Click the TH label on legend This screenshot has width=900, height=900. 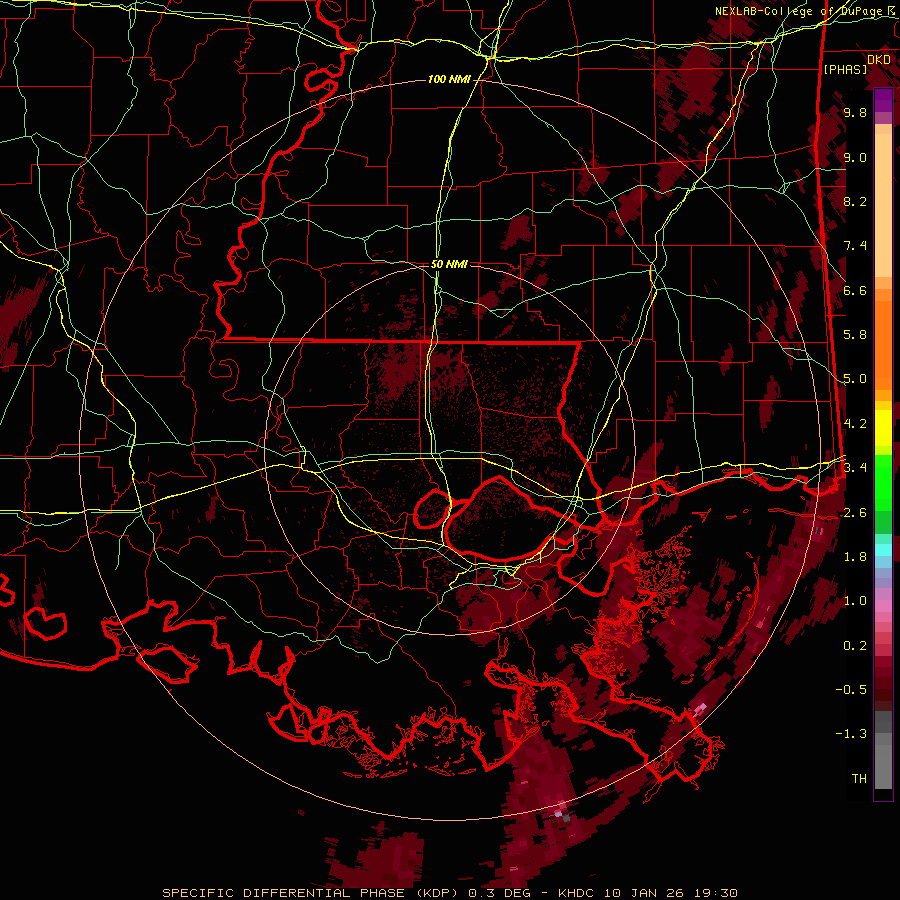pos(859,779)
